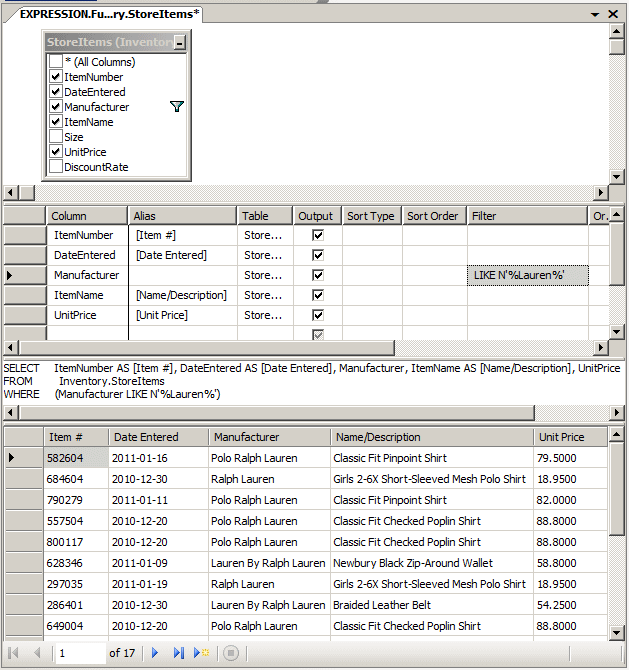This screenshot has height=670, width=629.
Task: Uncheck DateEntered in StoreItems table
Action: [56, 92]
